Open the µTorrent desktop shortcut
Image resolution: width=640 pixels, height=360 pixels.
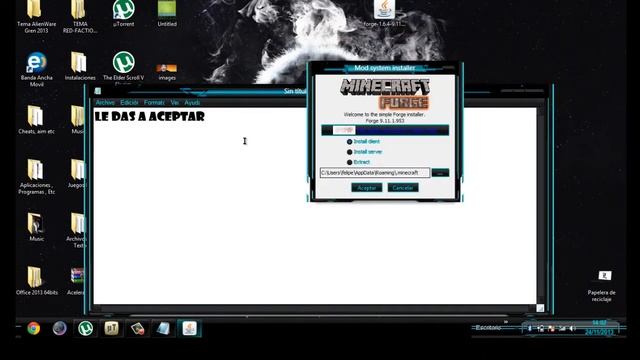124,14
